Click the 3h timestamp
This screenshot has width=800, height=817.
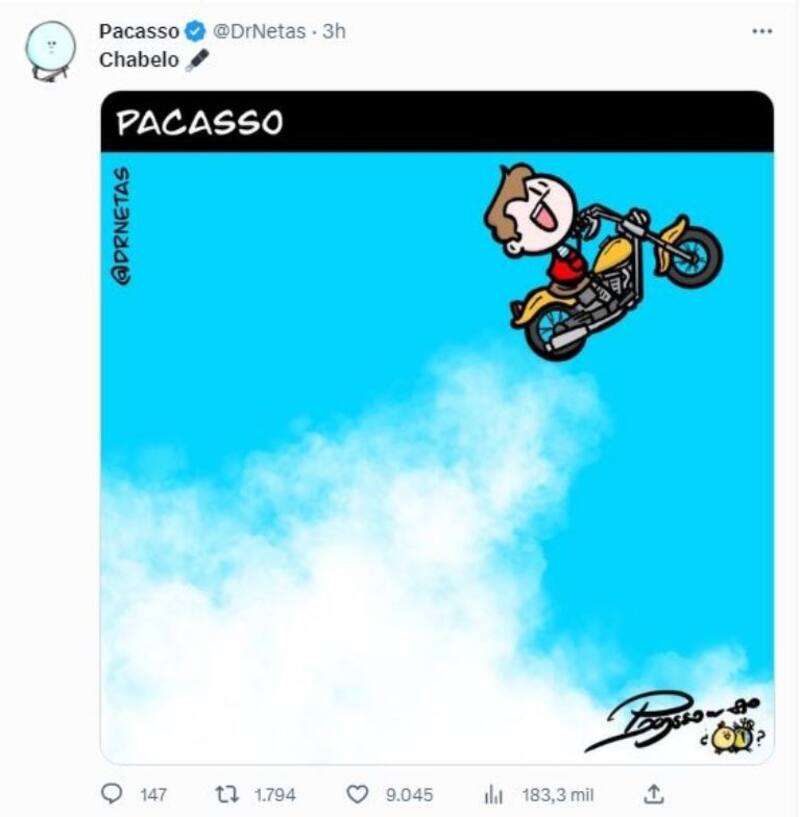333,32
